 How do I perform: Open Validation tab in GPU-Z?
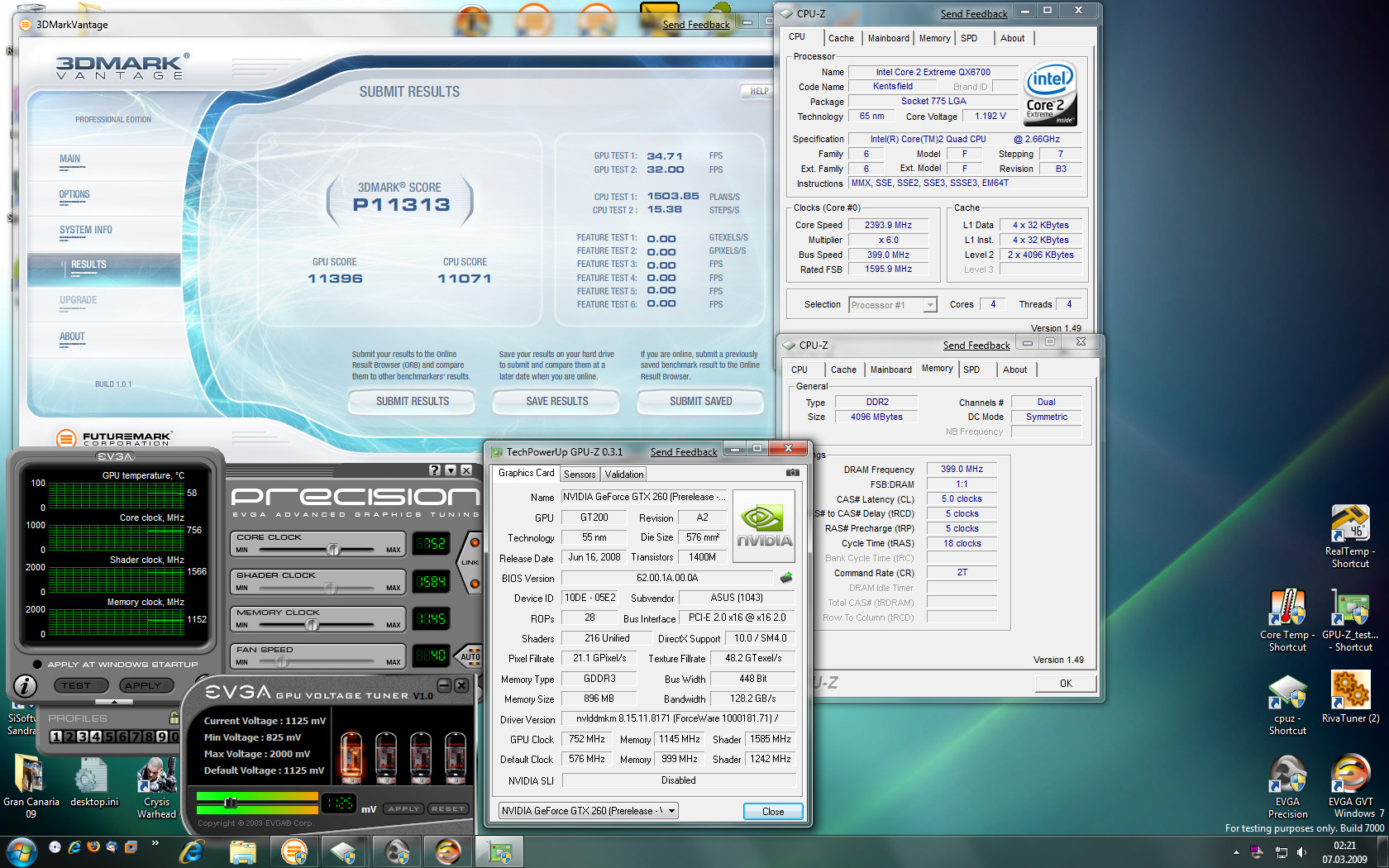coord(624,475)
